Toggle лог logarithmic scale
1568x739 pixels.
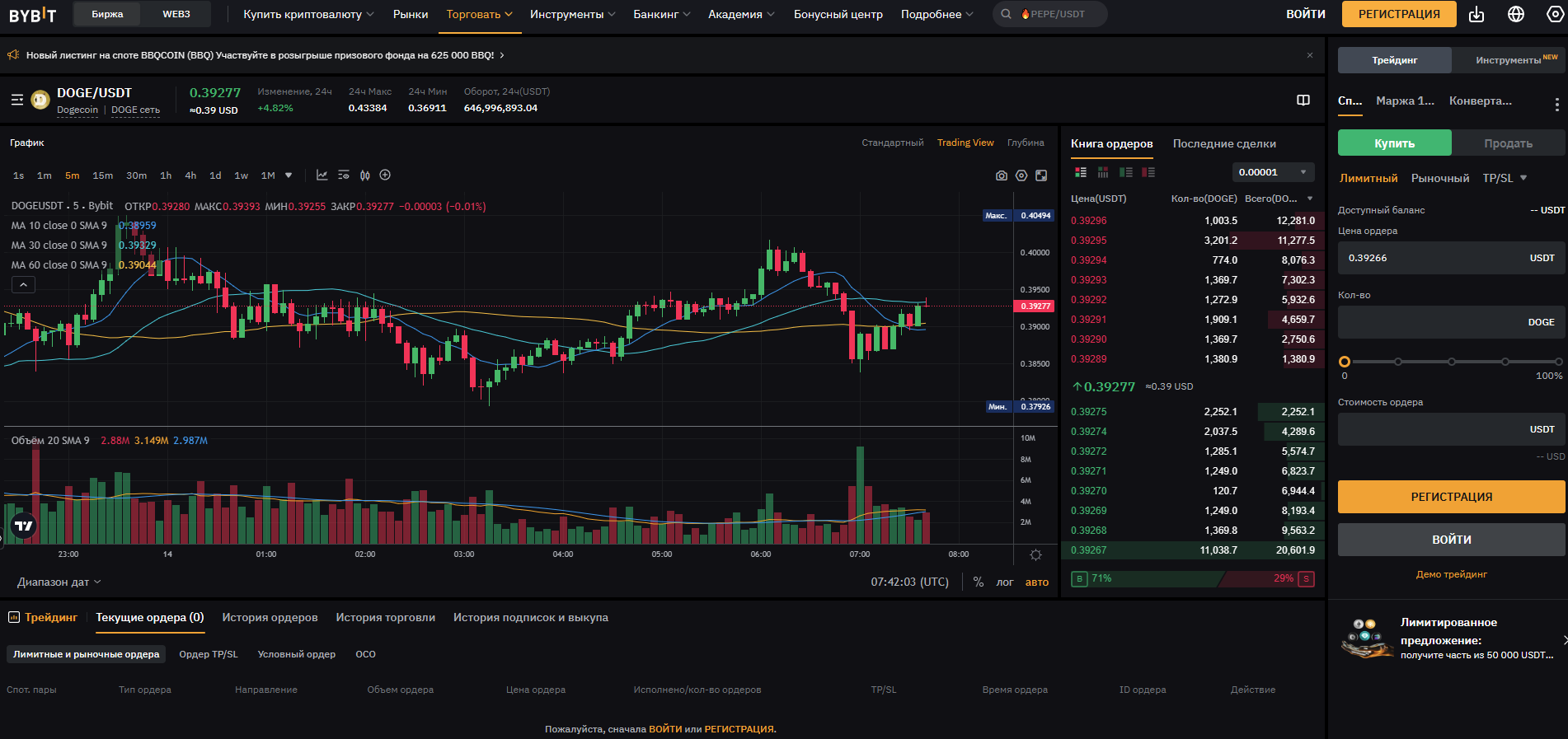tap(1005, 582)
